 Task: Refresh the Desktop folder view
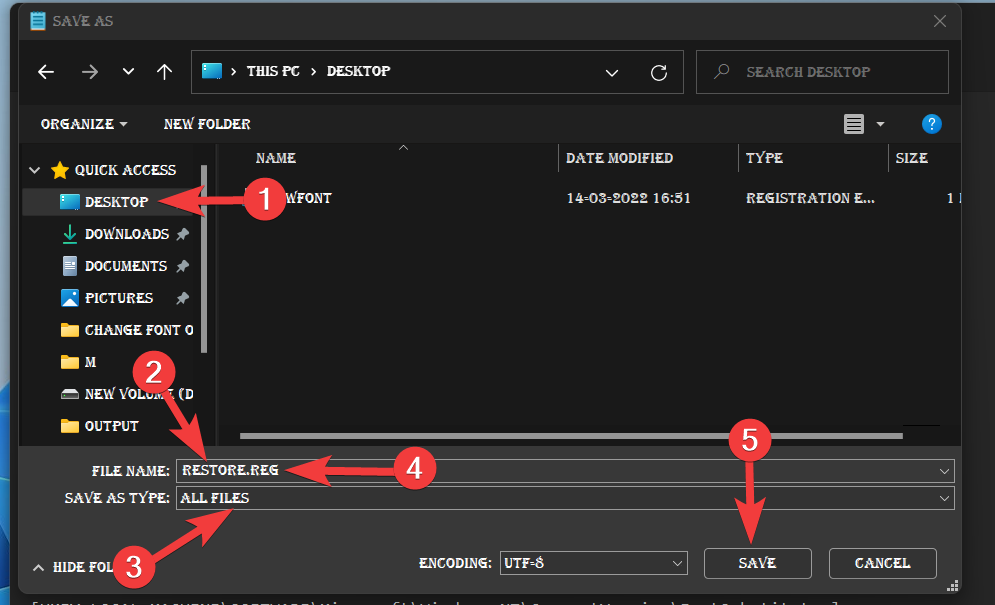[659, 72]
